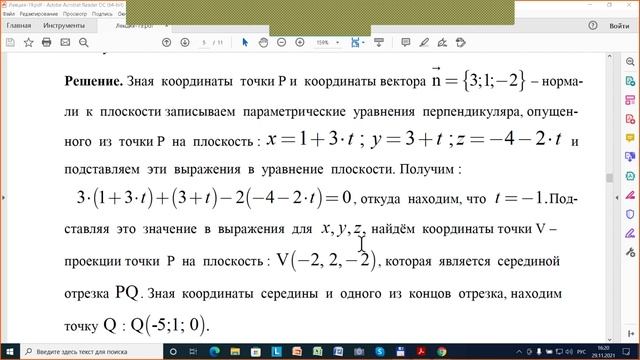Go to next page arrow
Screen dimensions: 640x360
185,42
